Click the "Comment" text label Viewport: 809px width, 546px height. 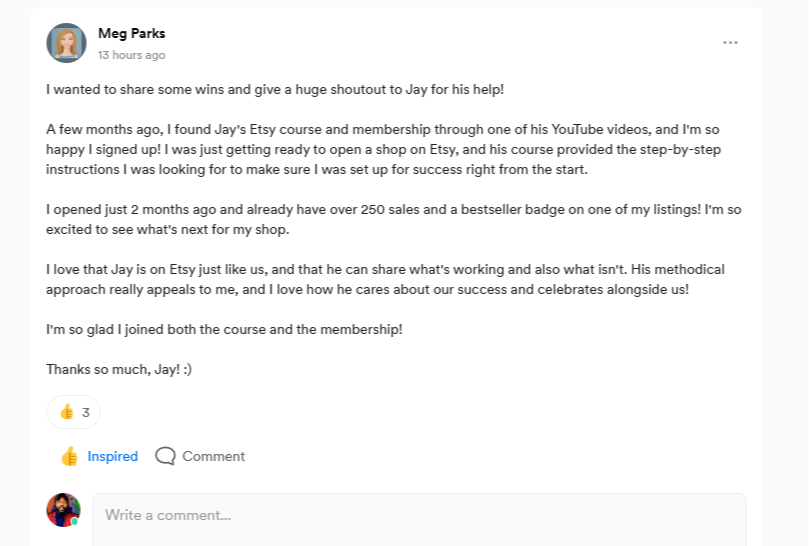click(213, 456)
